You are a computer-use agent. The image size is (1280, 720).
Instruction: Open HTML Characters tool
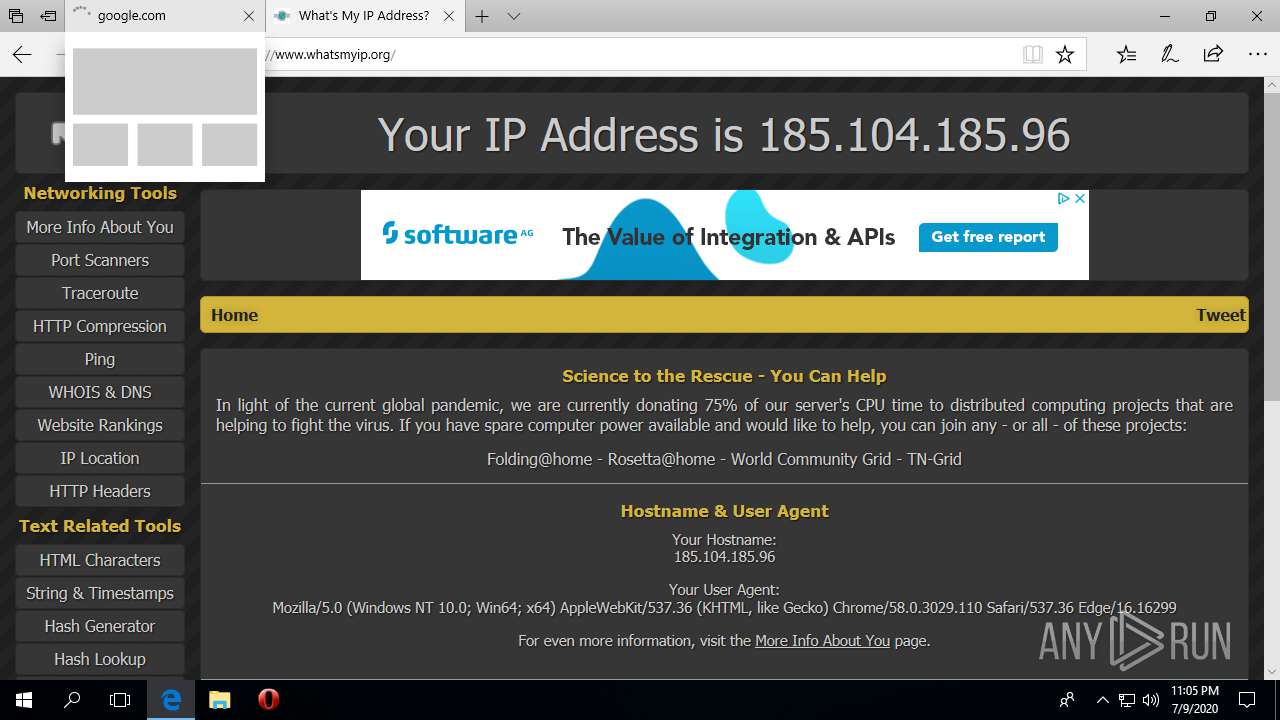(x=100, y=560)
